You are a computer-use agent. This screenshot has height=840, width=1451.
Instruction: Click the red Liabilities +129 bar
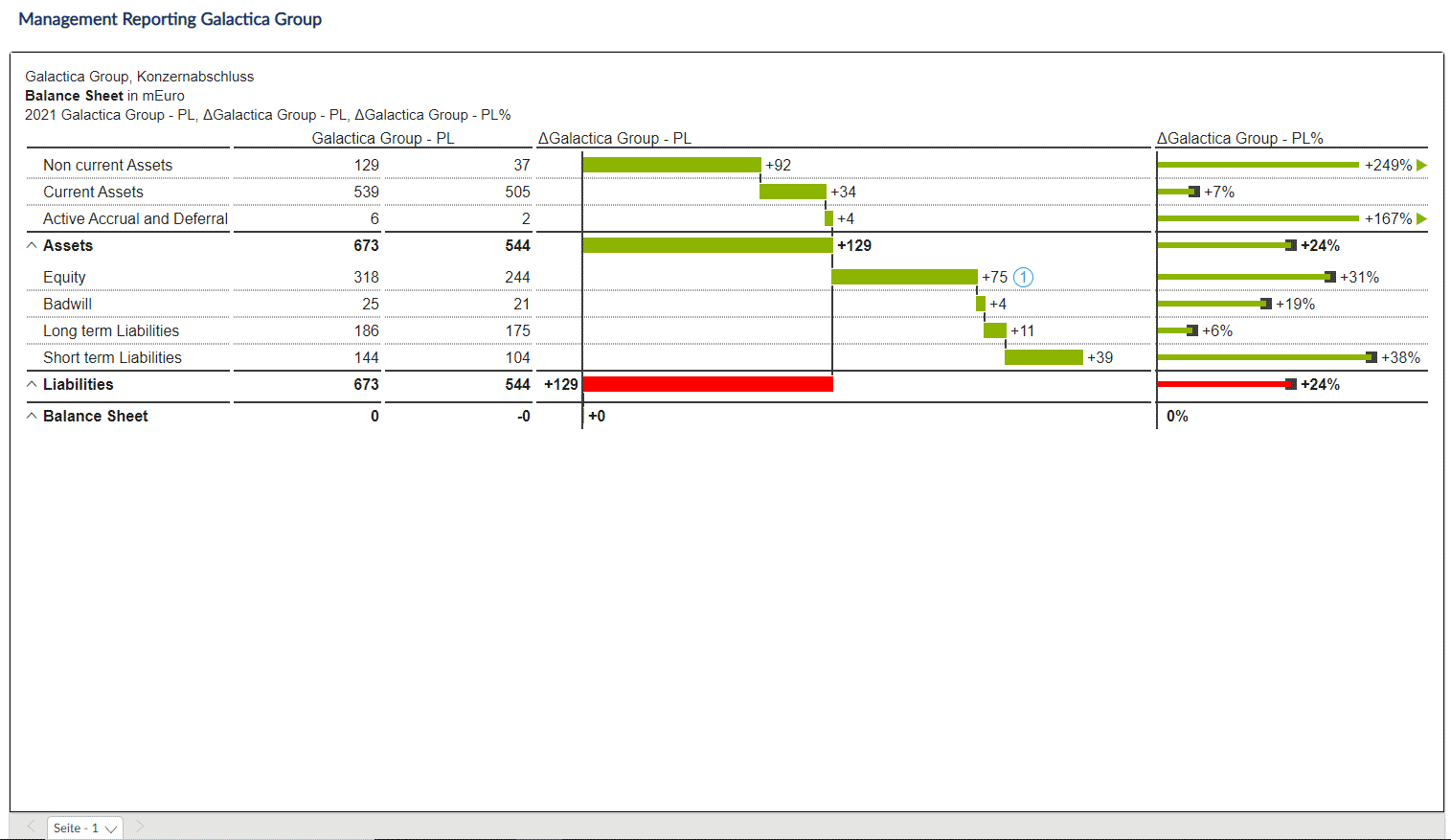(708, 384)
